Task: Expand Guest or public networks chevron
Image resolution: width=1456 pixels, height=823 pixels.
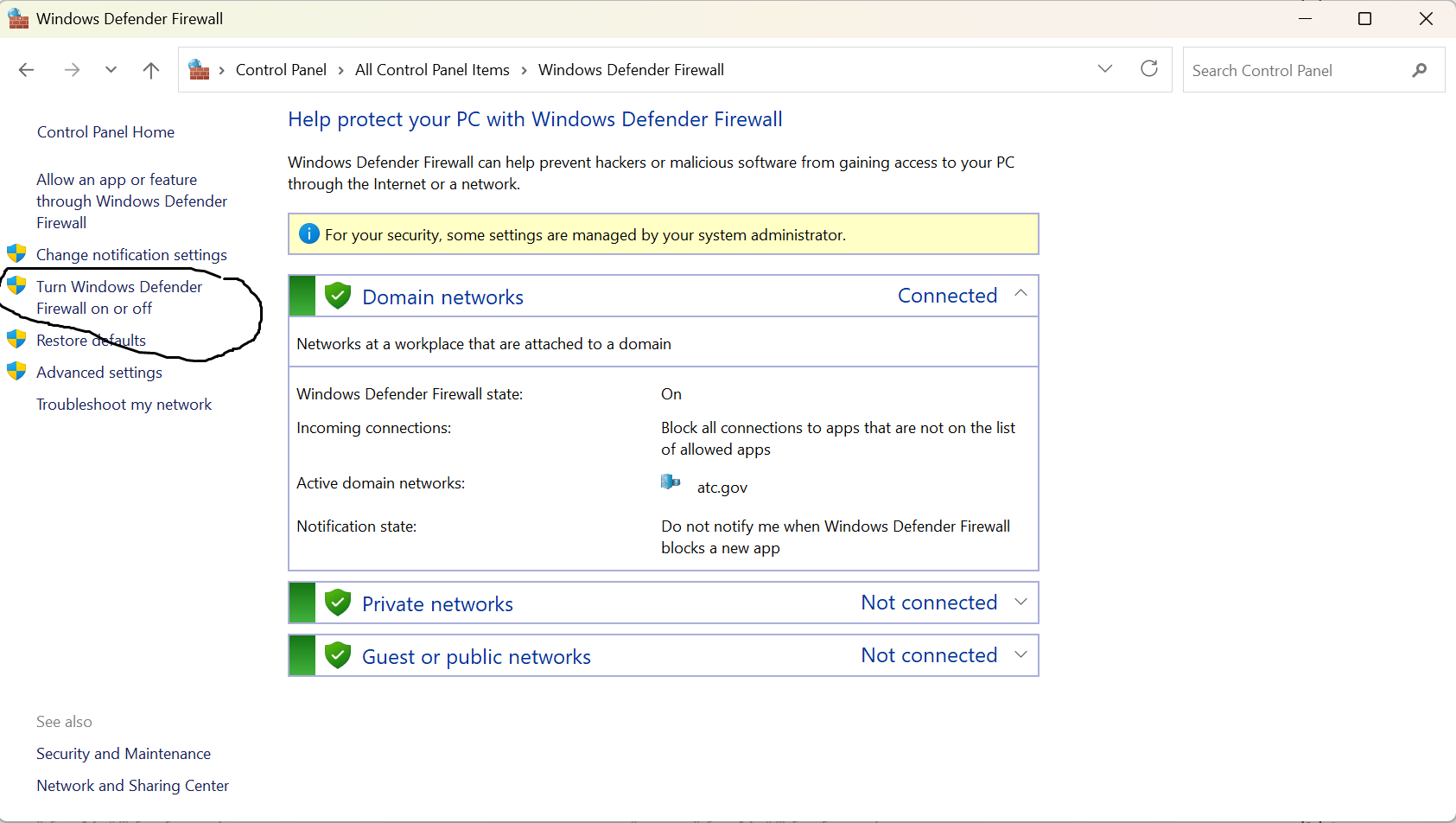Action: pos(1020,654)
